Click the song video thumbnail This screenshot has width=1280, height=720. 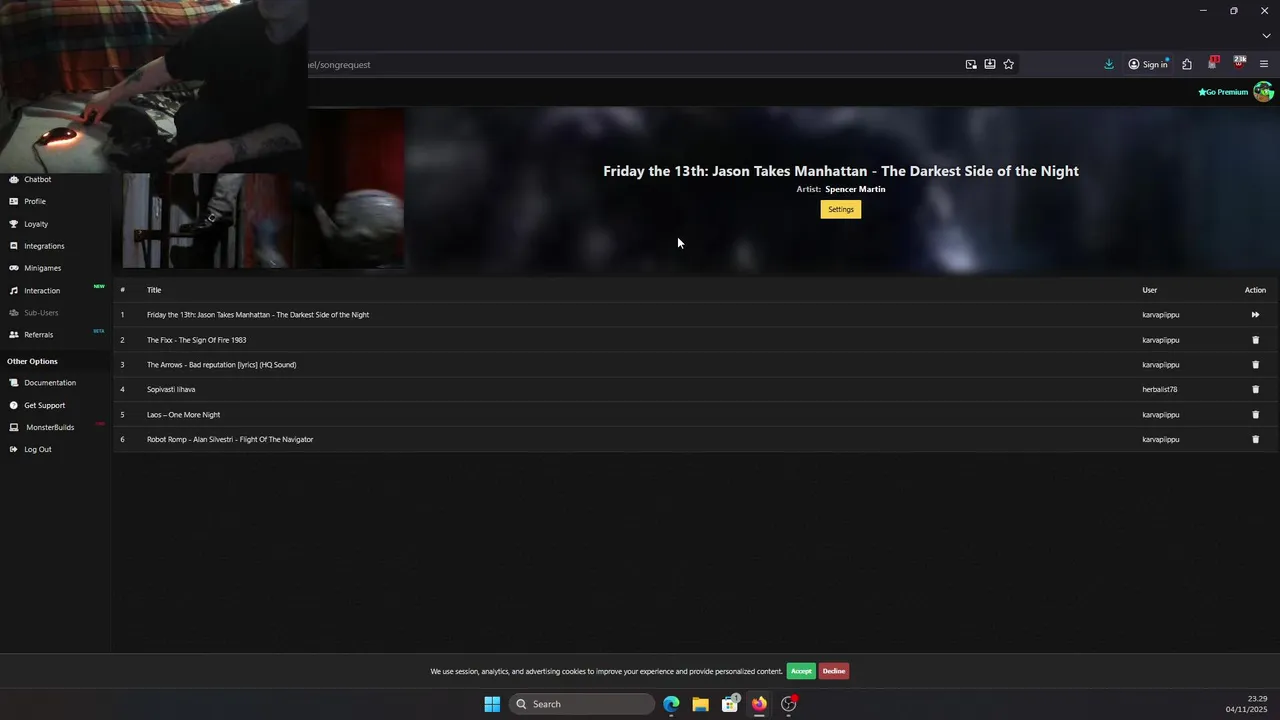(x=263, y=220)
